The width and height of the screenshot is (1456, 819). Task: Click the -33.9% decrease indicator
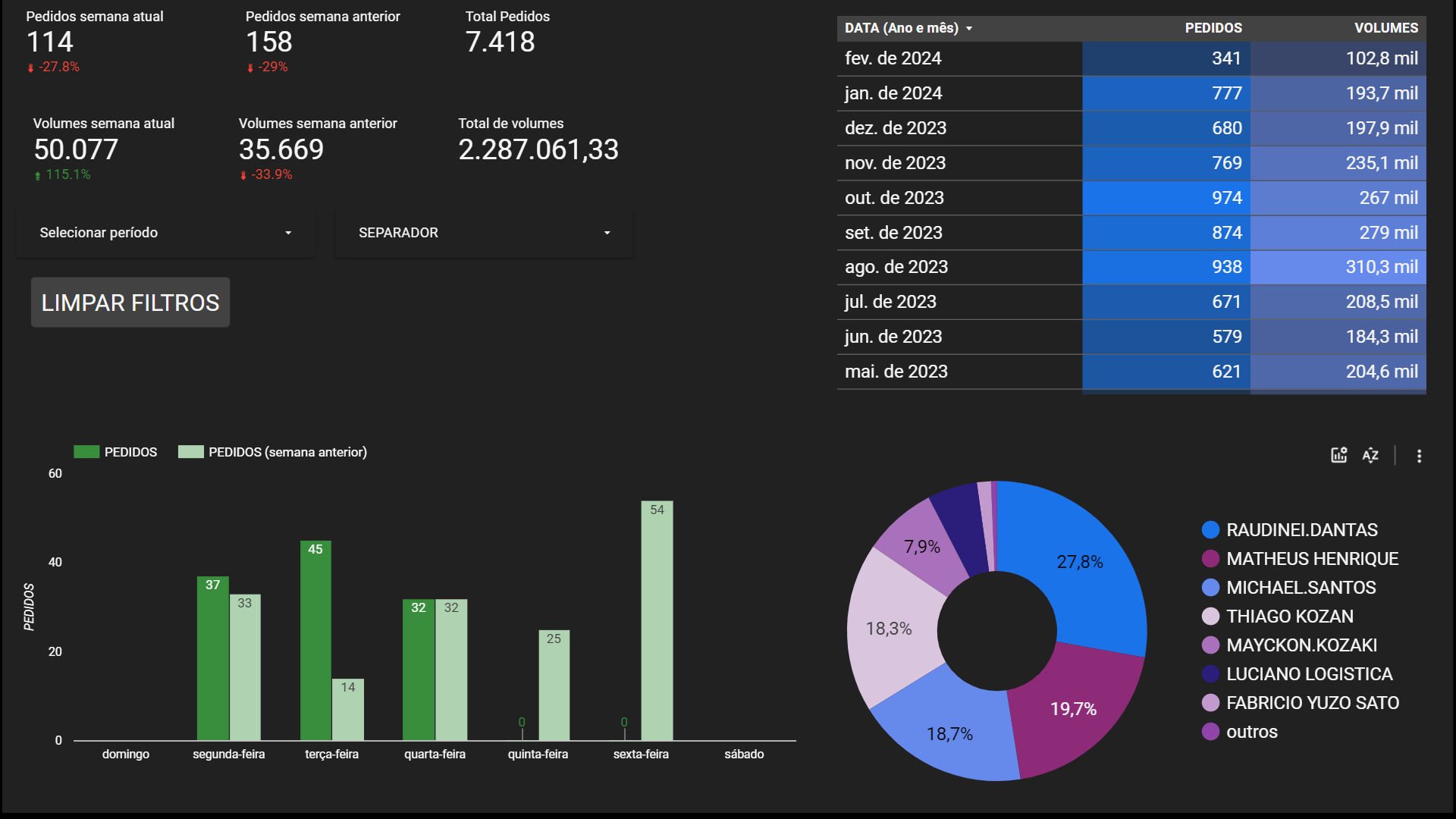(x=266, y=175)
